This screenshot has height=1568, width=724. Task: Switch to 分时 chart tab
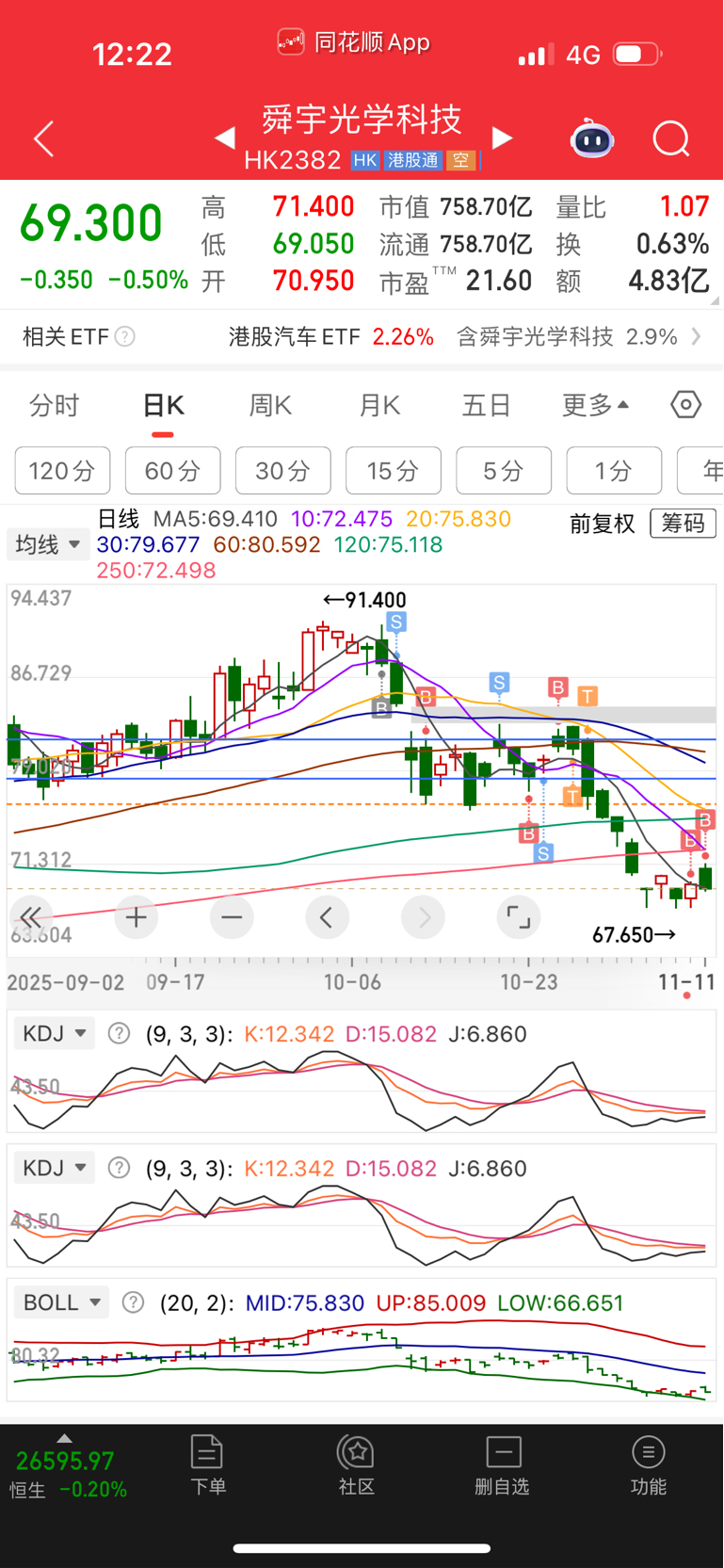pos(55,406)
